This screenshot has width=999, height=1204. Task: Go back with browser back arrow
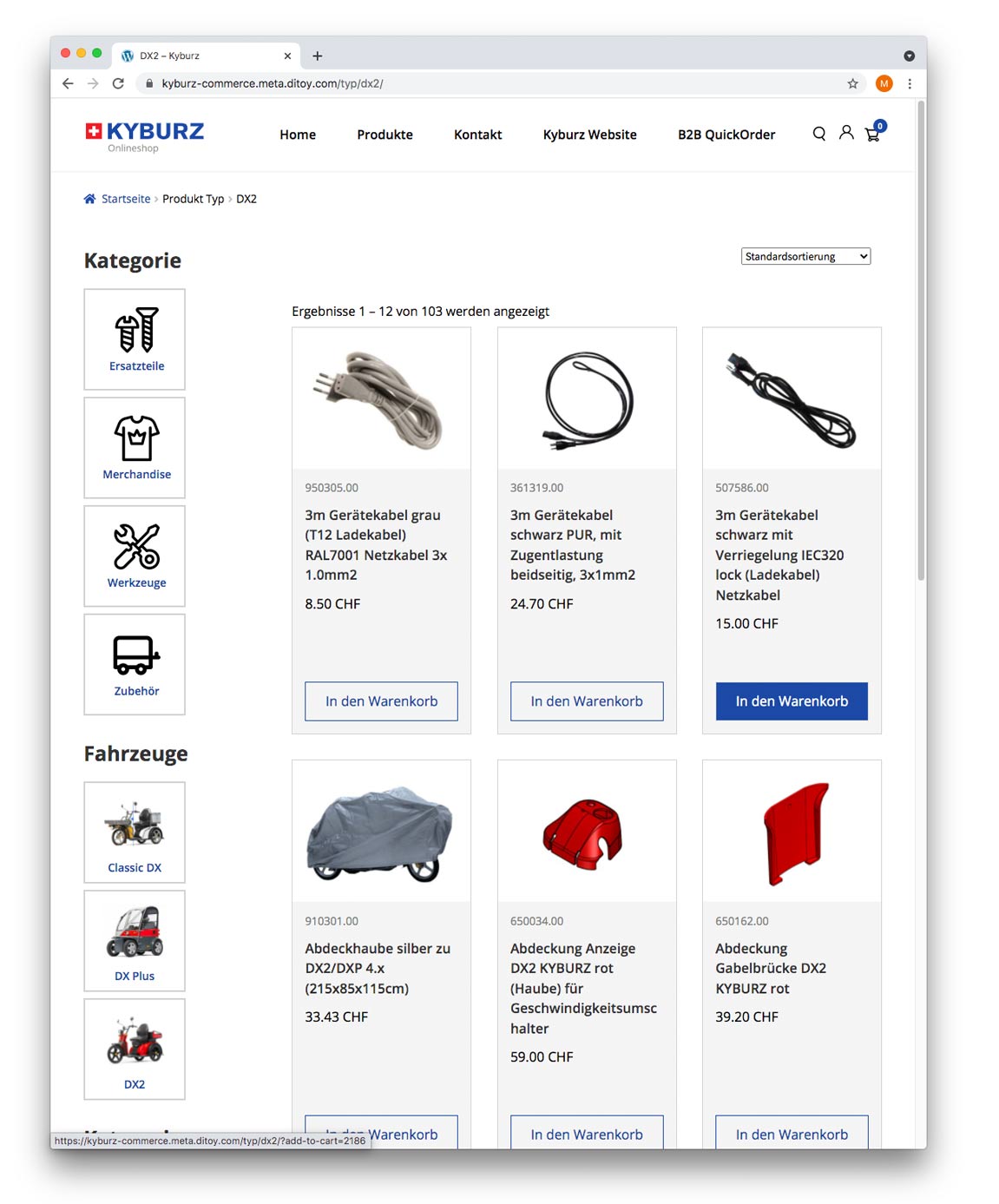coord(68,83)
